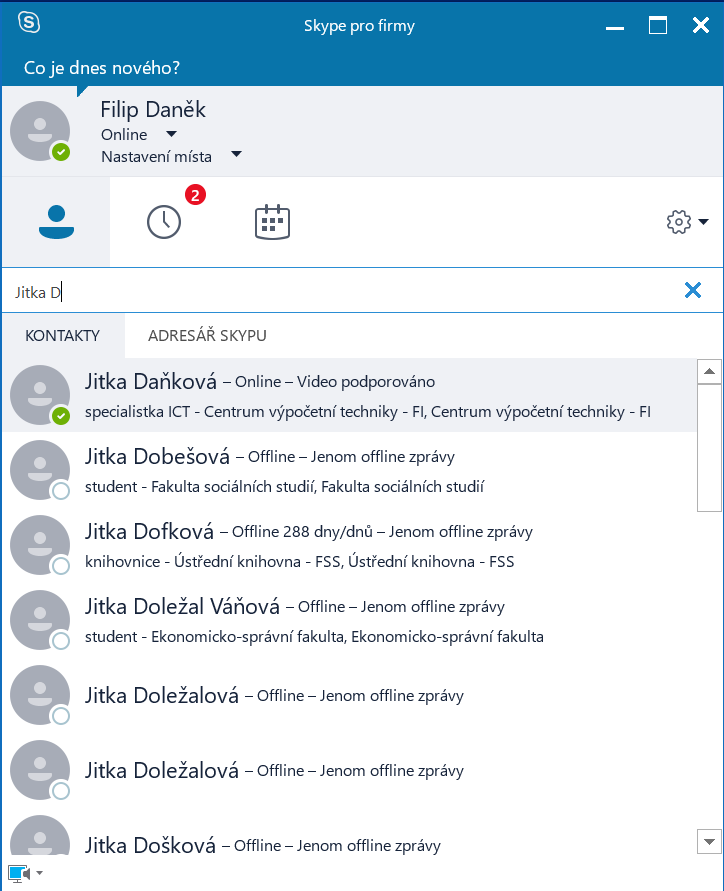Screen dimensions: 724x891
Task: Open the Conversations history clock icon
Action: point(164,222)
